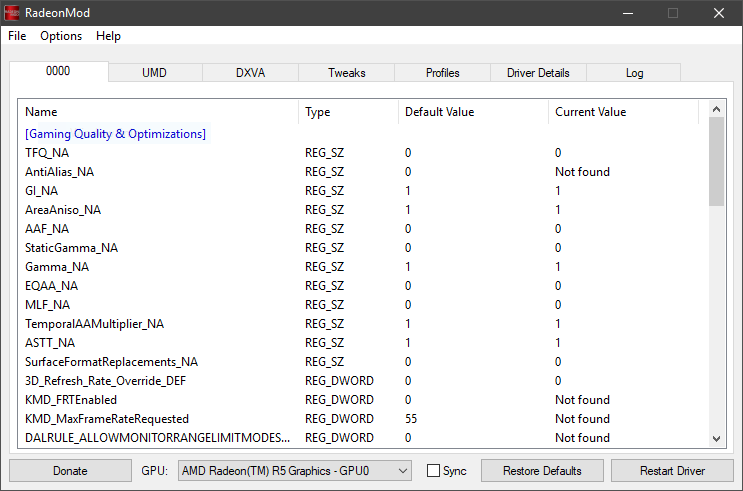The image size is (743, 491).
Task: Enable the Sync checkbox
Action: click(x=433, y=471)
